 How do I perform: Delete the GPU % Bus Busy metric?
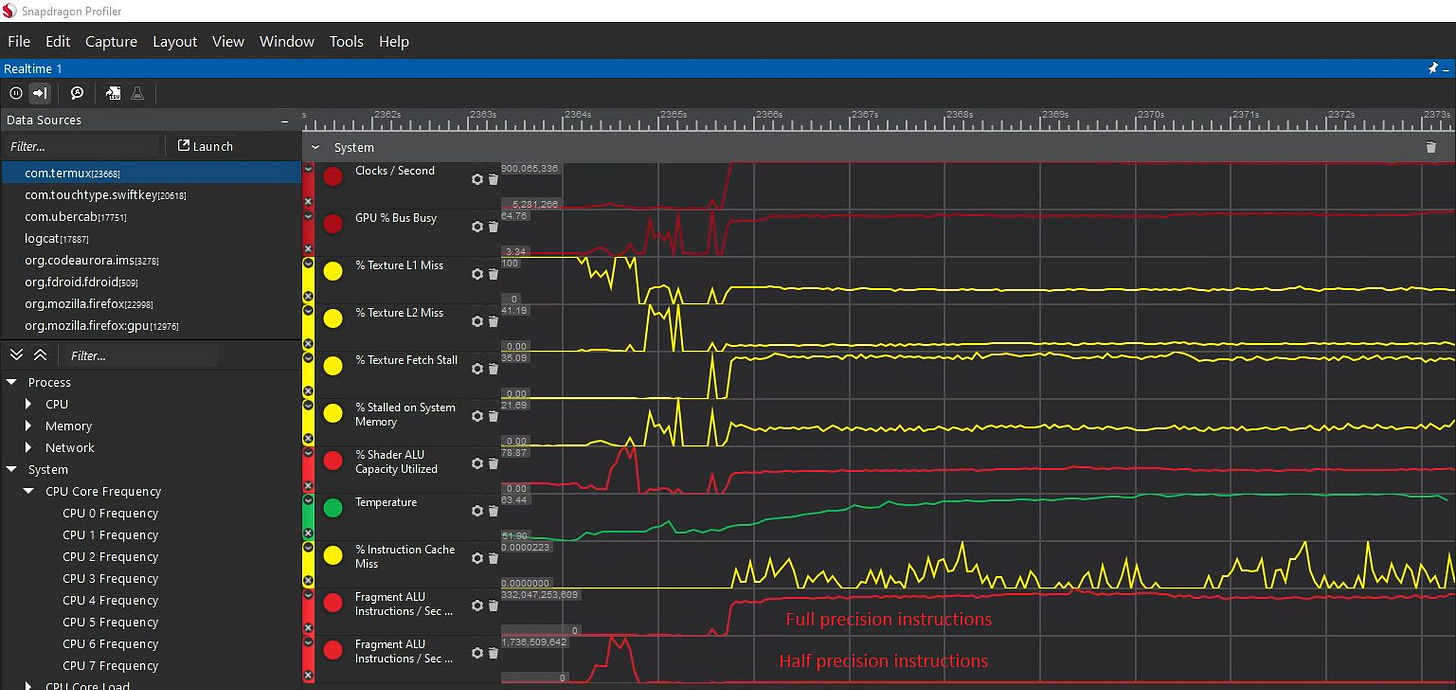tap(493, 227)
